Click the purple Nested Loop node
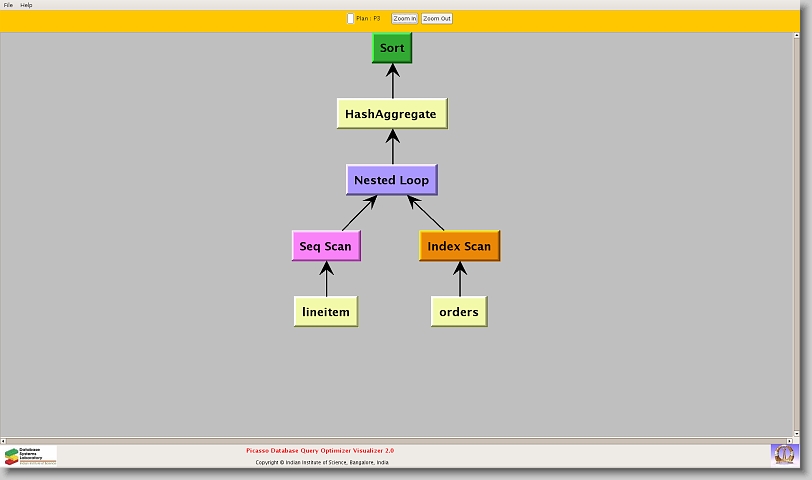Viewport: 812px width, 480px height. click(x=391, y=180)
